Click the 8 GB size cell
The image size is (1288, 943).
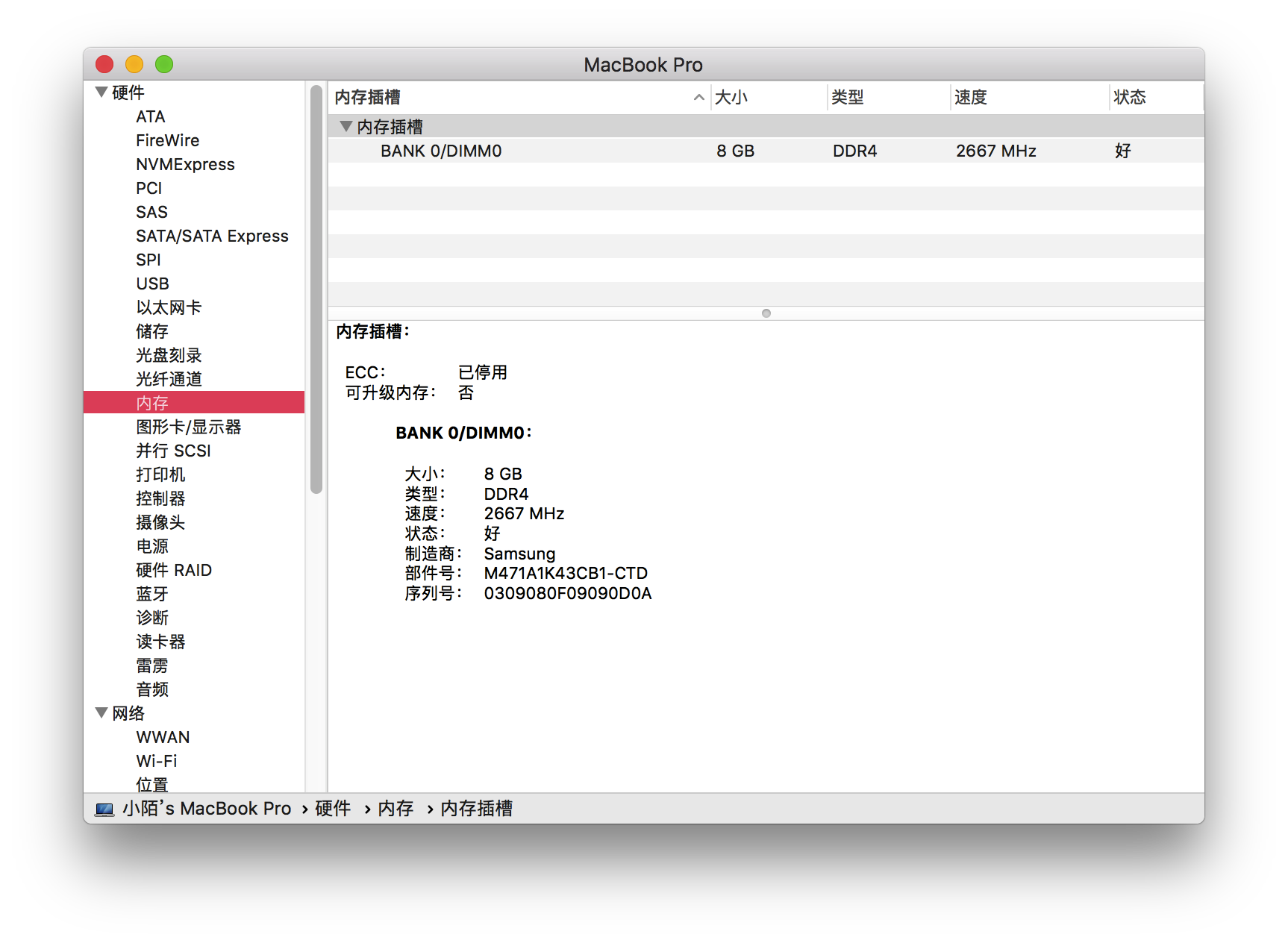(x=736, y=151)
